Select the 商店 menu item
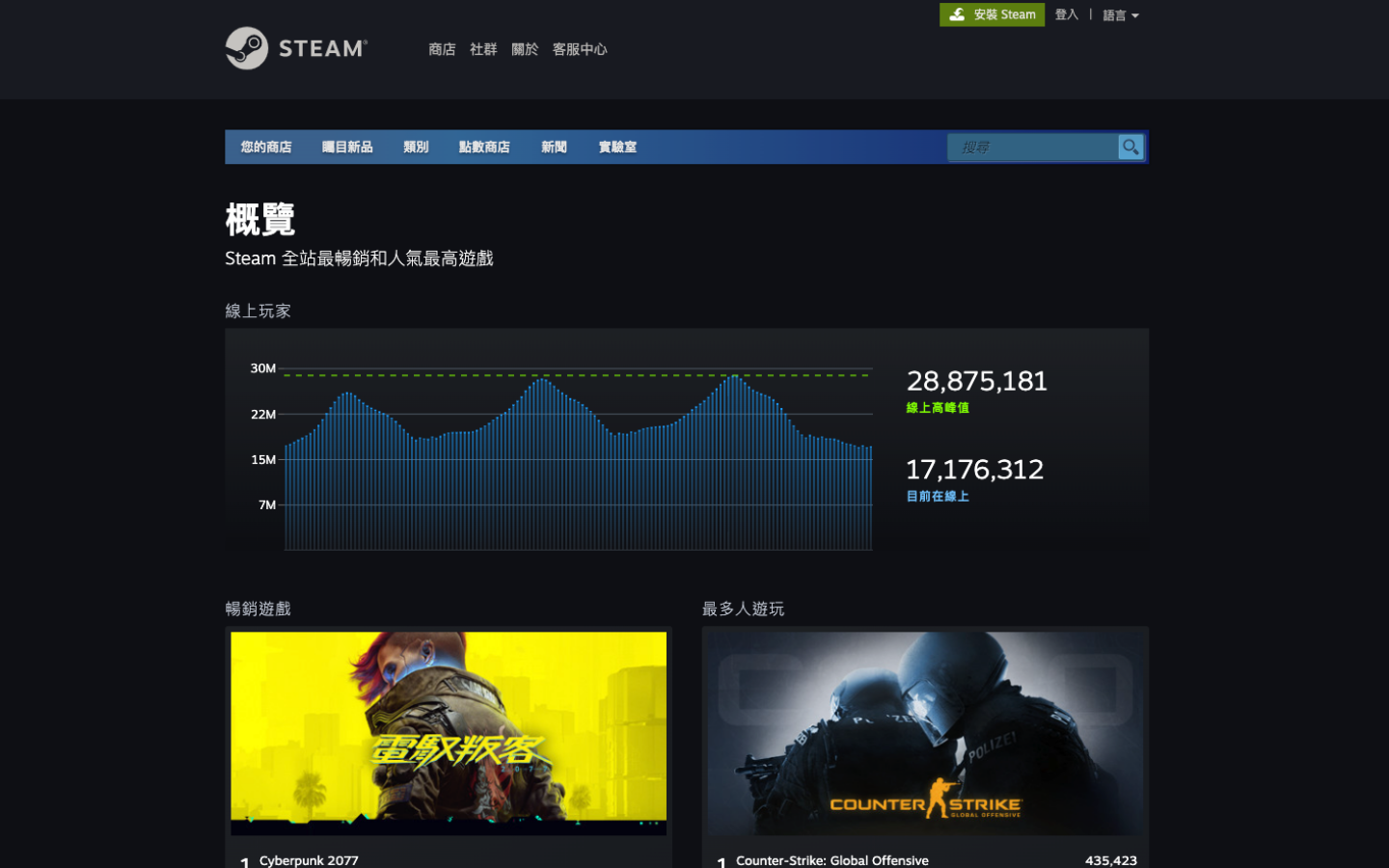 (x=442, y=49)
